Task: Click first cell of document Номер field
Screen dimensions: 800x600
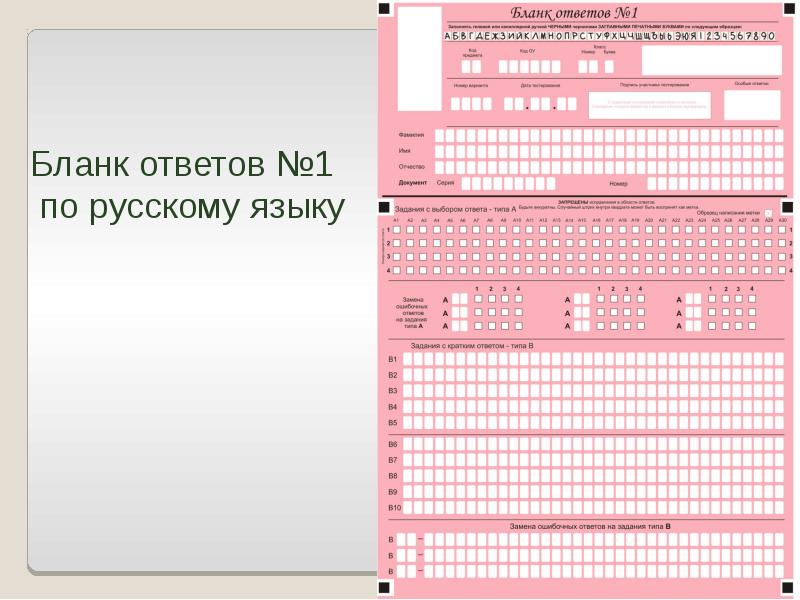Action: (652, 184)
